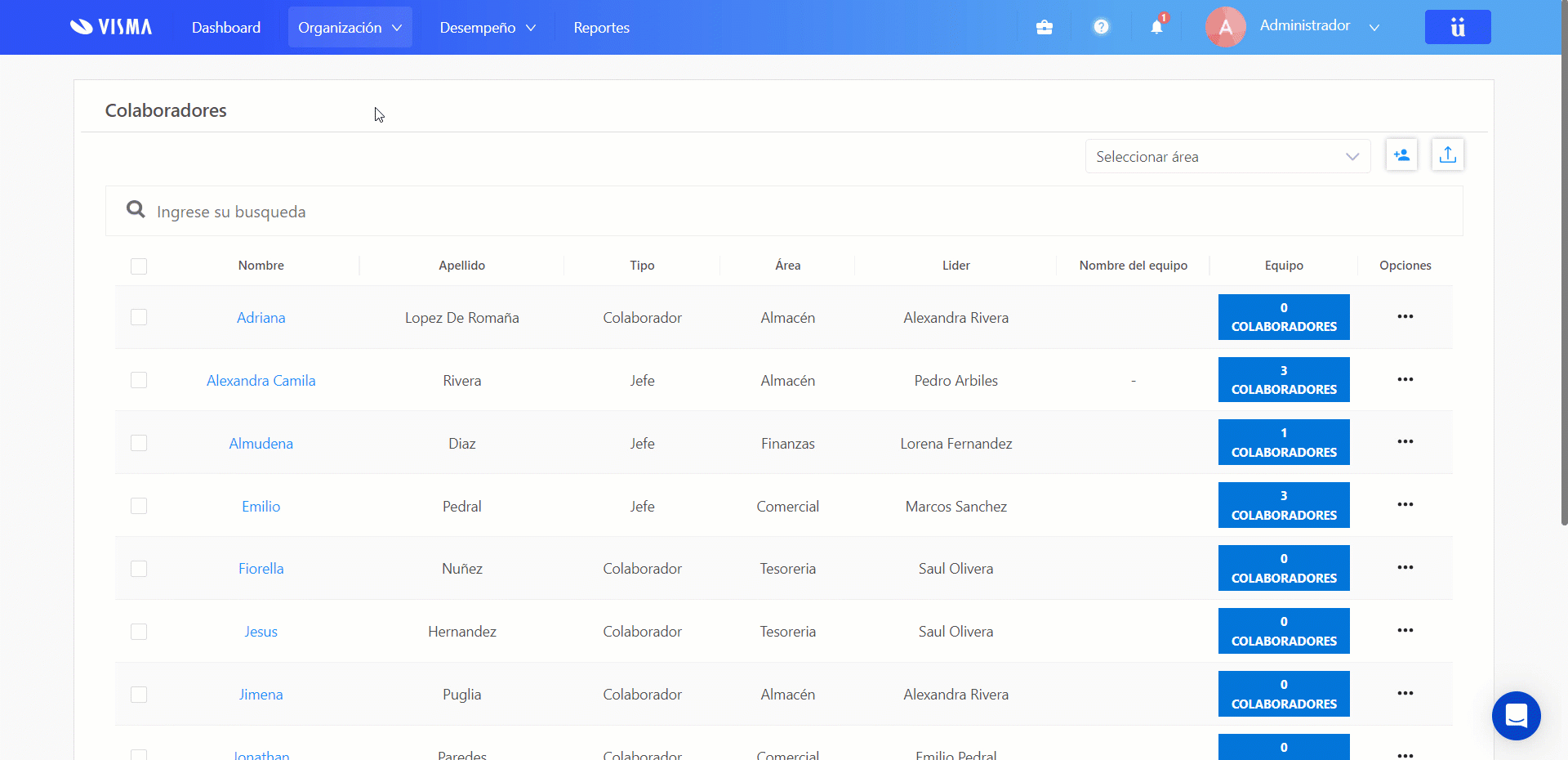Click the Colaboradores page title
The height and width of the screenshot is (760, 1568).
tap(166, 110)
